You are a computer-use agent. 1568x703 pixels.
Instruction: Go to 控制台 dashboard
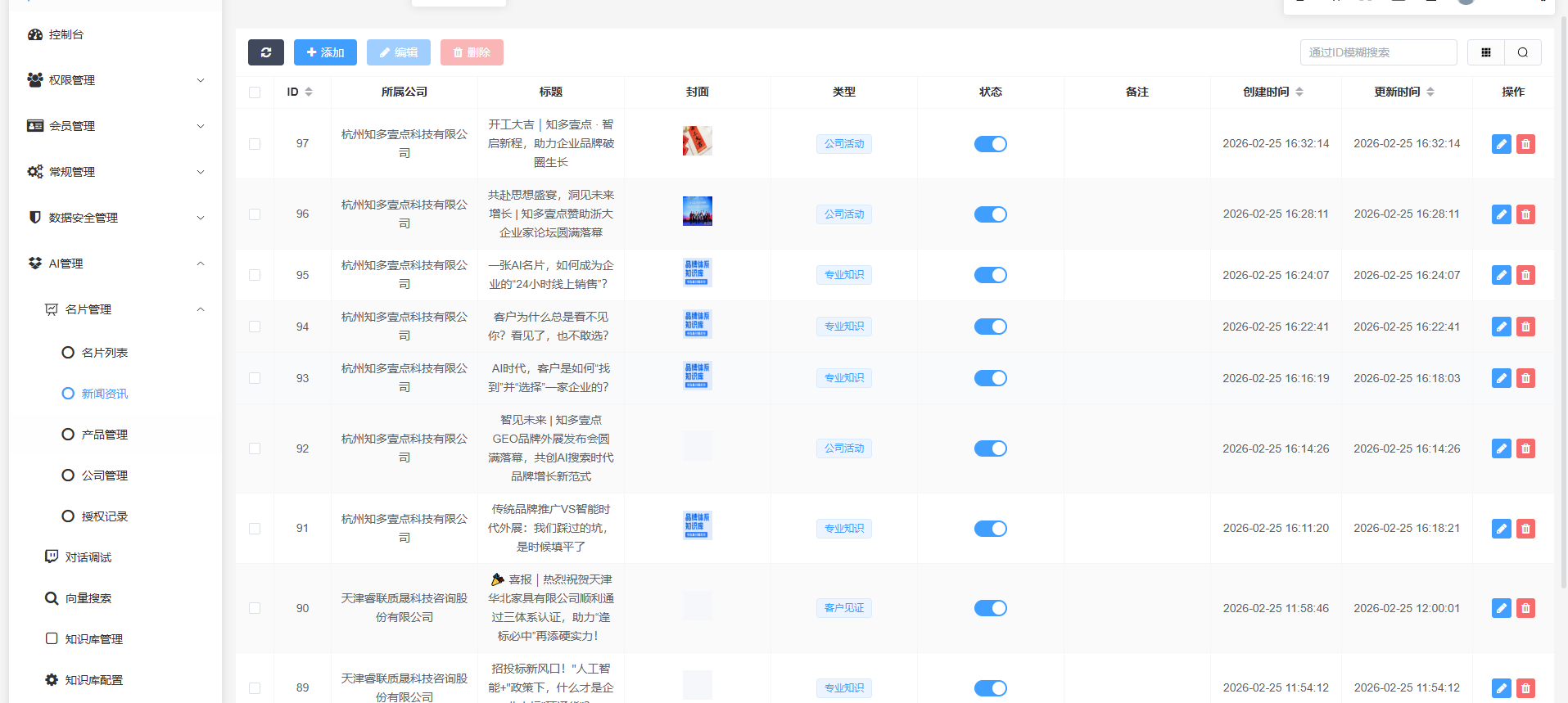(x=66, y=34)
